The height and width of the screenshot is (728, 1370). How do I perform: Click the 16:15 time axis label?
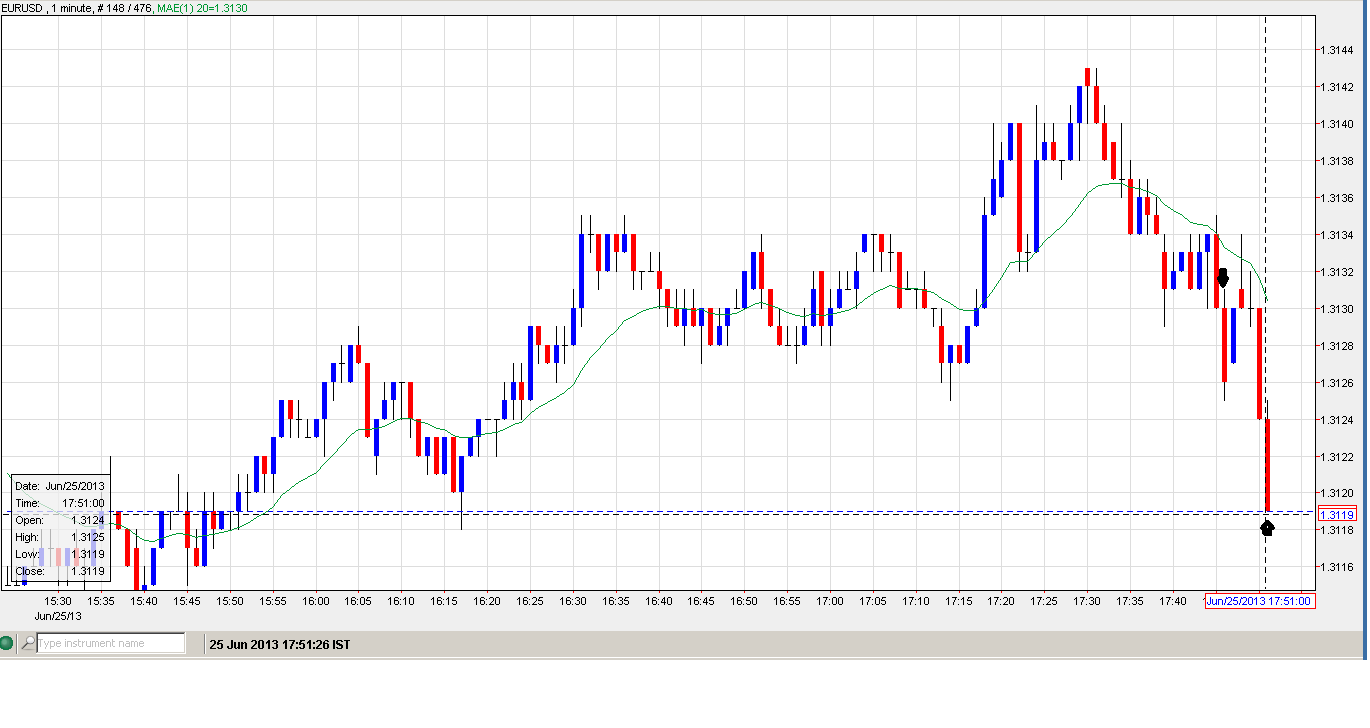point(444,601)
